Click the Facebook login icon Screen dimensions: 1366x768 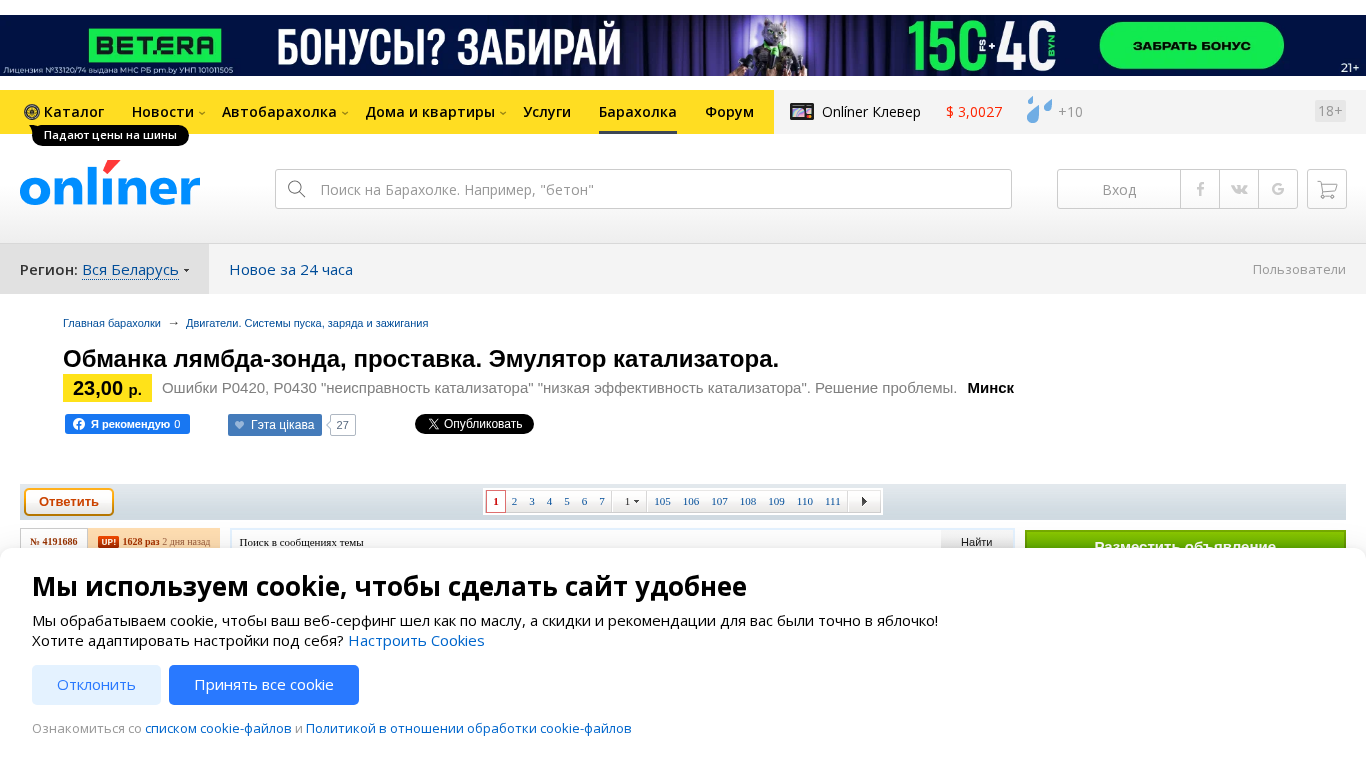[x=1200, y=189]
